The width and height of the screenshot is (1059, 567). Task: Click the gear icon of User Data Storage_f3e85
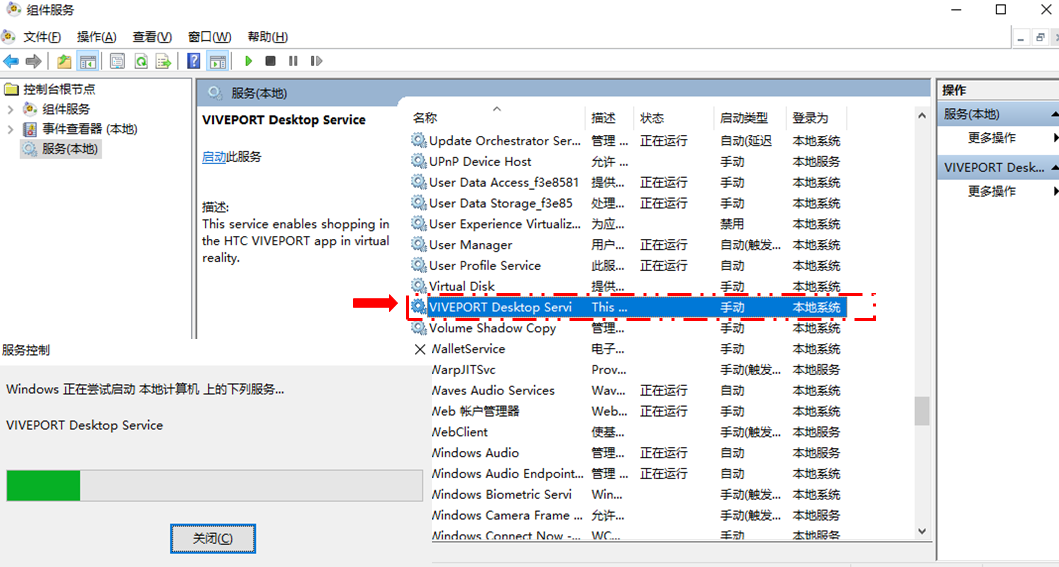(x=419, y=202)
